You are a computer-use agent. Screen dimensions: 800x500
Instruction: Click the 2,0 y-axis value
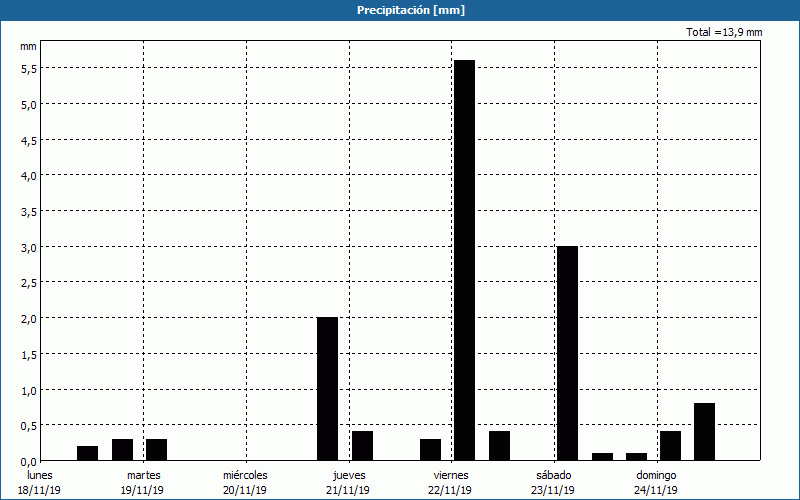coord(29,319)
